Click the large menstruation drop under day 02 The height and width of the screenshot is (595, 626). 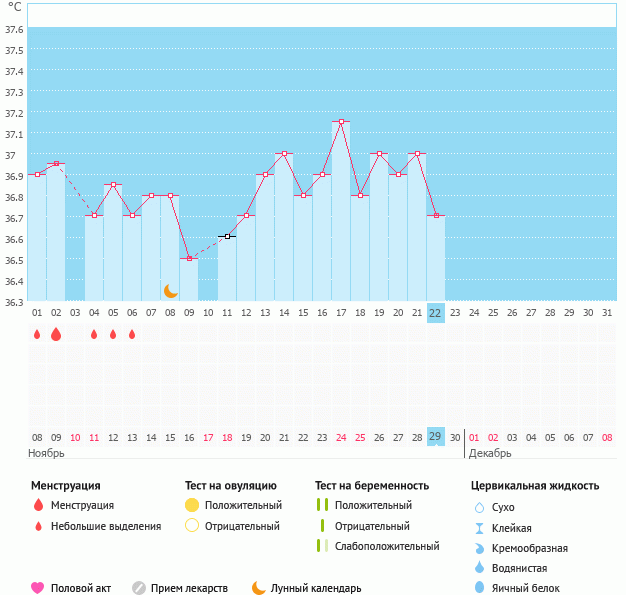[56, 334]
